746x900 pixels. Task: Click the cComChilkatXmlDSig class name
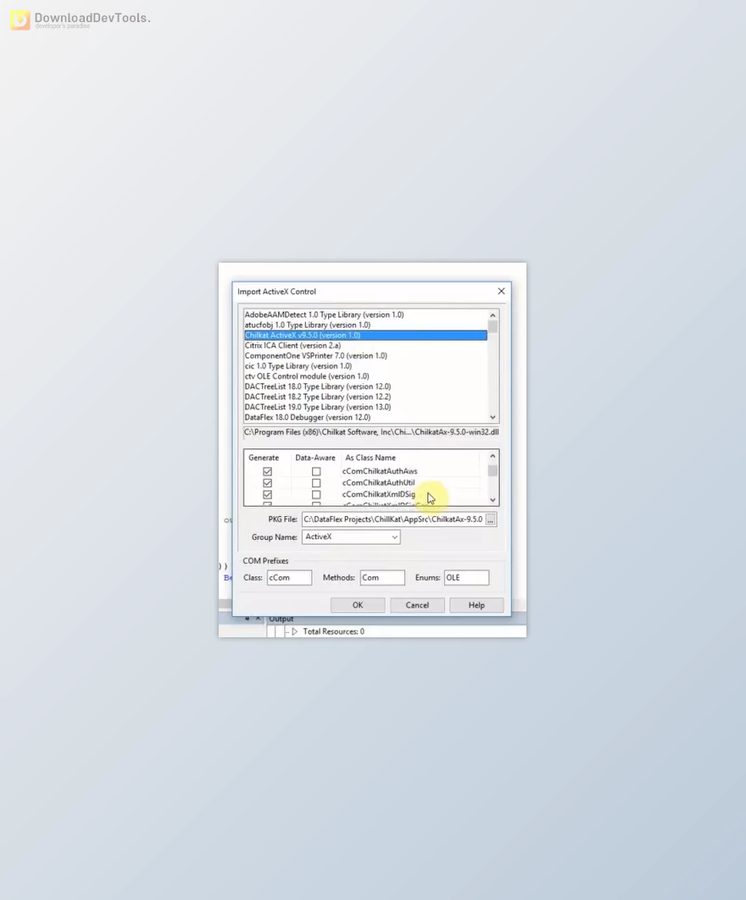(x=379, y=494)
